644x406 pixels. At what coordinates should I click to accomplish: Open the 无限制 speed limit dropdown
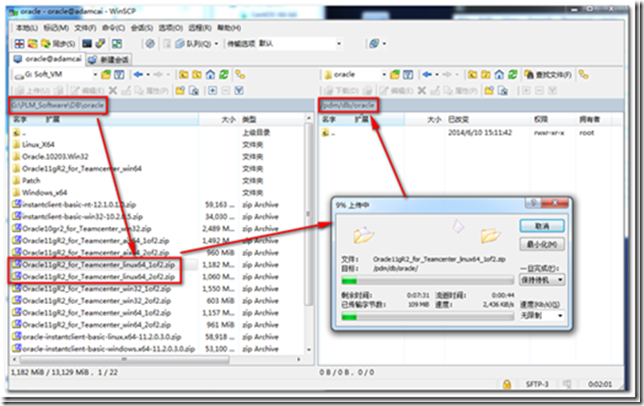[x=542, y=316]
